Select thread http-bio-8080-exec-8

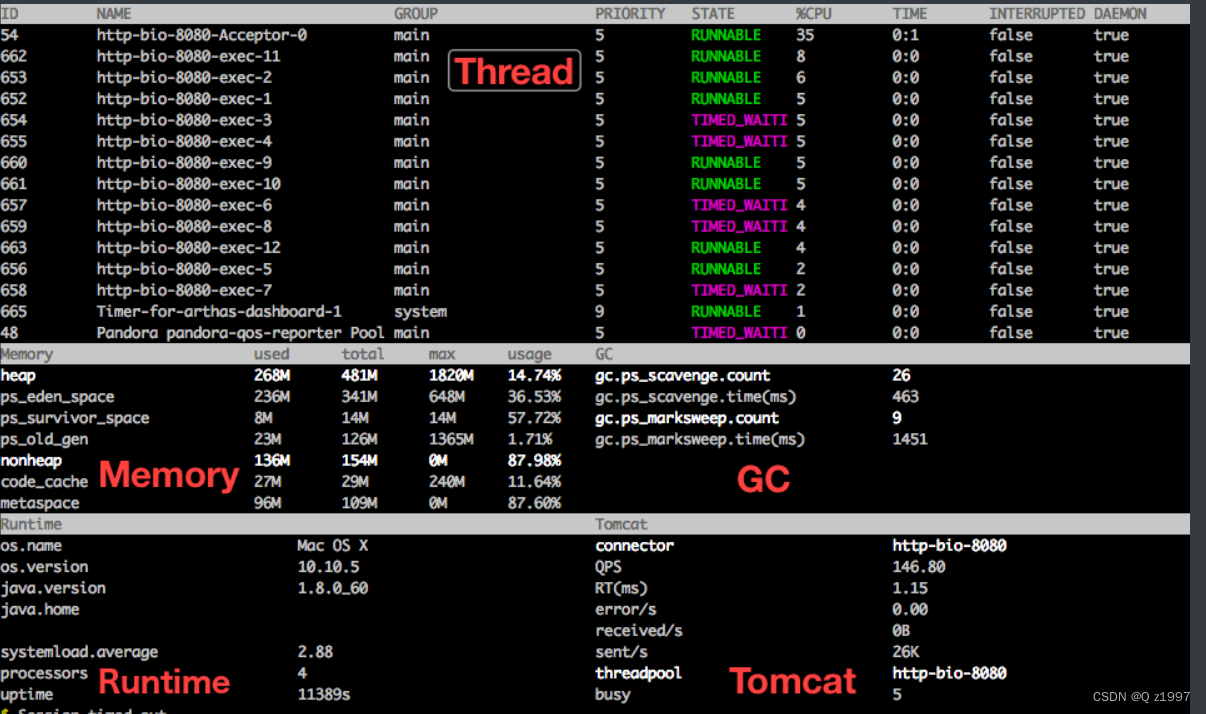[x=184, y=227]
